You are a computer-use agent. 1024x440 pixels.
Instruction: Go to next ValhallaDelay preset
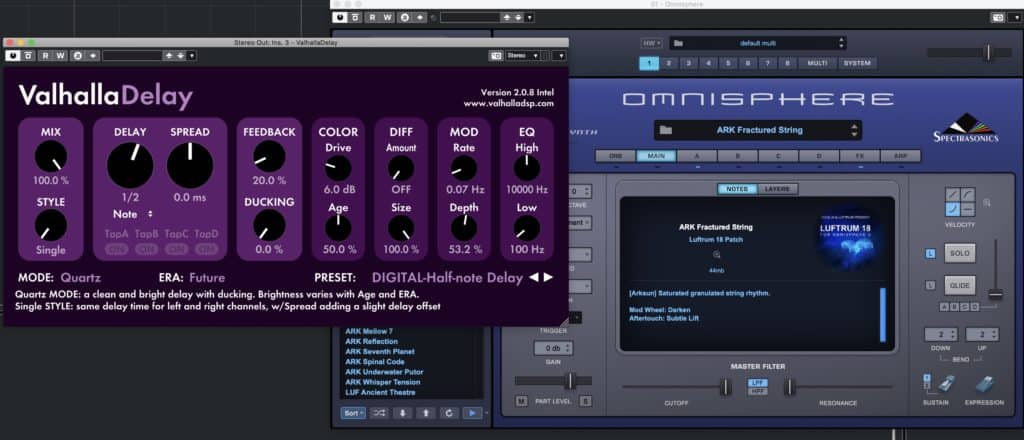point(549,277)
